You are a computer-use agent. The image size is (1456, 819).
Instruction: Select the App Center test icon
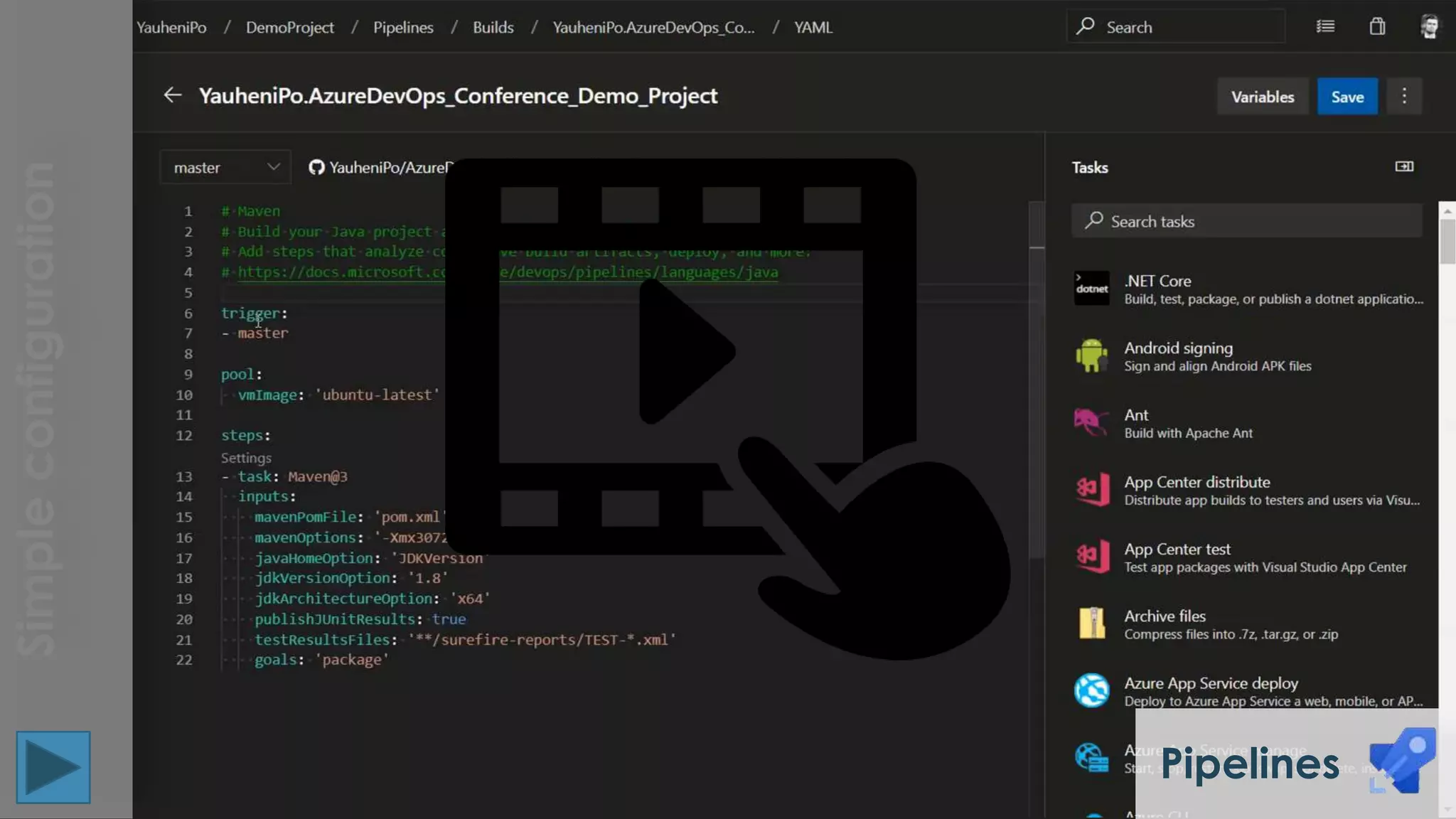[1091, 556]
